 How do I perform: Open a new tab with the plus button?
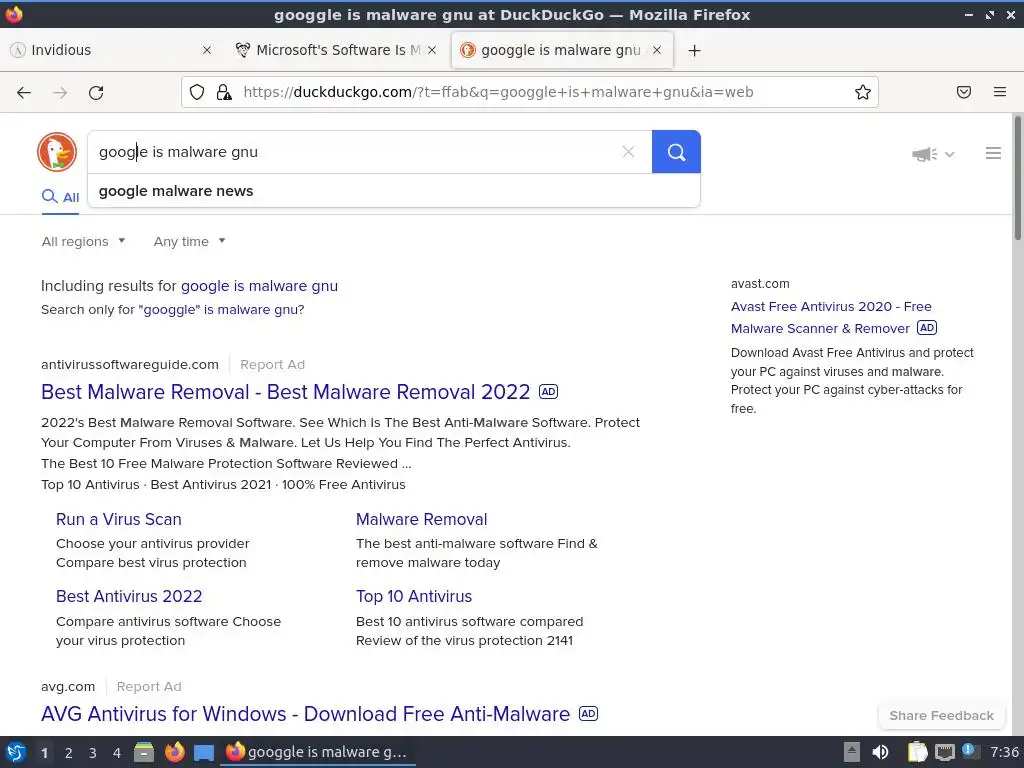tap(694, 50)
